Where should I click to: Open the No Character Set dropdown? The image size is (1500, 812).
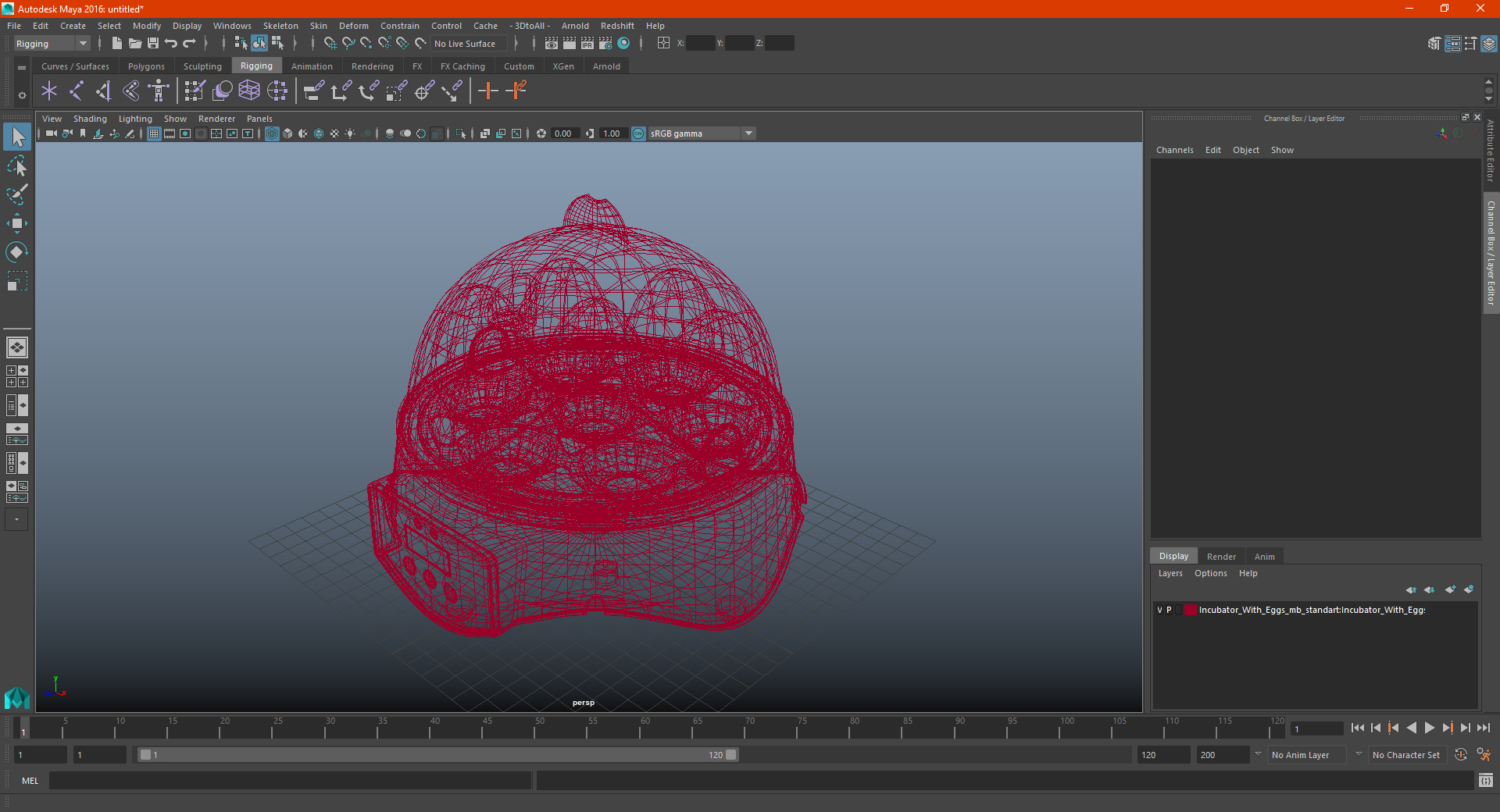click(1406, 755)
